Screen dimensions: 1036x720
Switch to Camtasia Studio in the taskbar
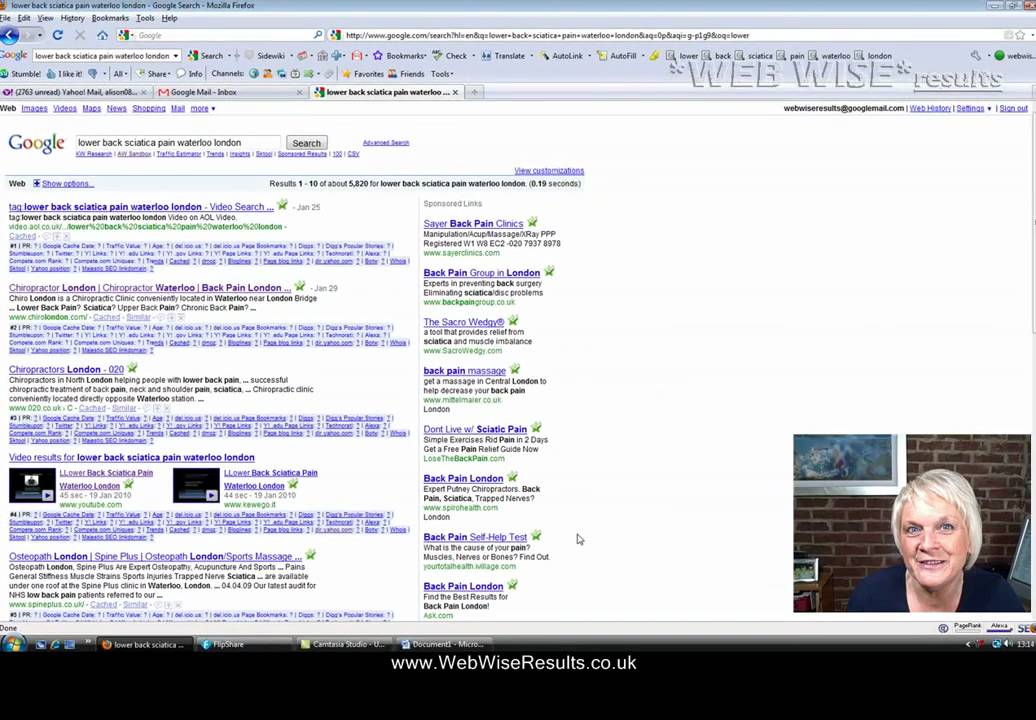[x=343, y=644]
